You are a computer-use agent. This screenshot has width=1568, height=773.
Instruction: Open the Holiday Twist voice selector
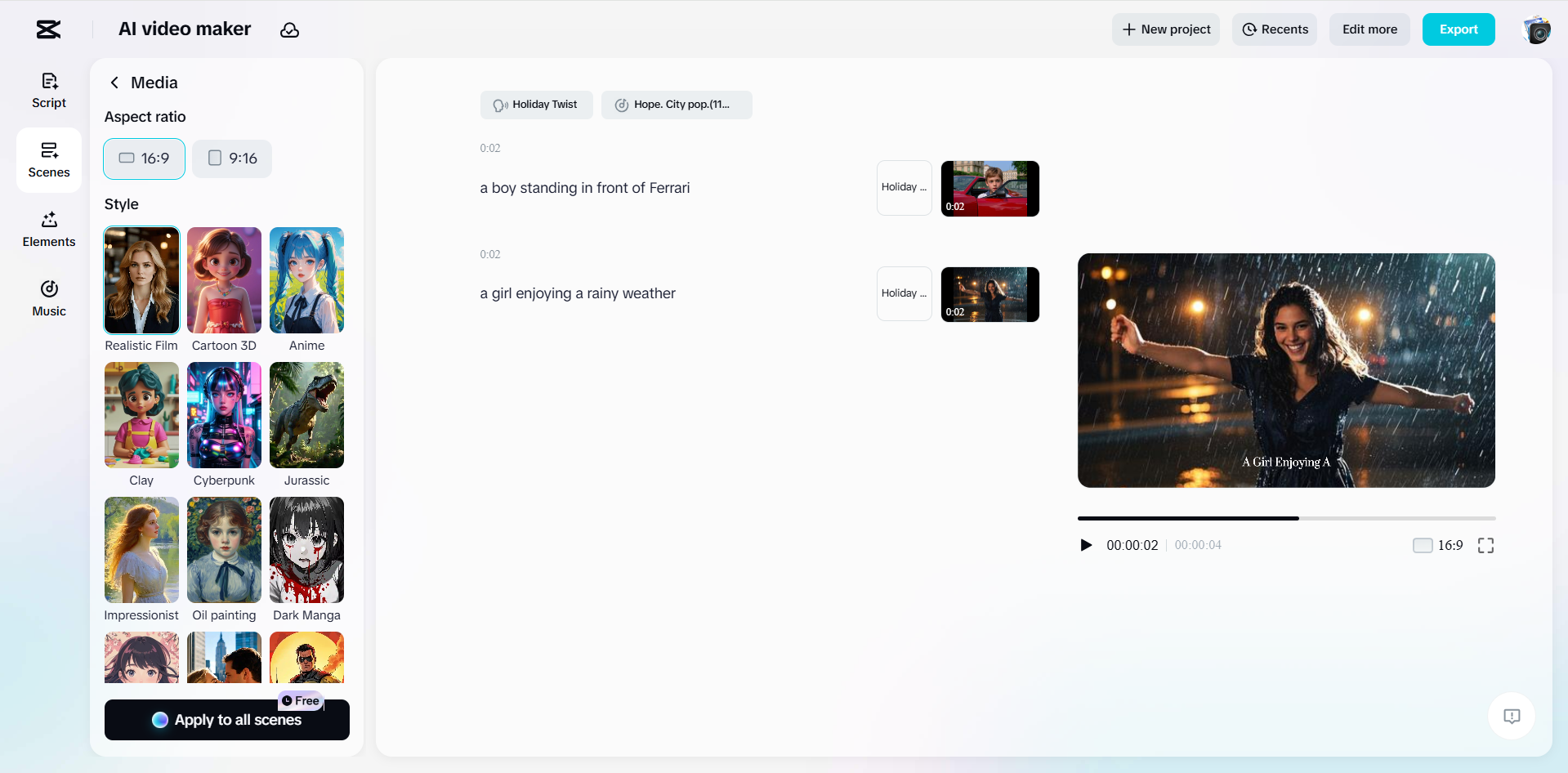pos(536,105)
